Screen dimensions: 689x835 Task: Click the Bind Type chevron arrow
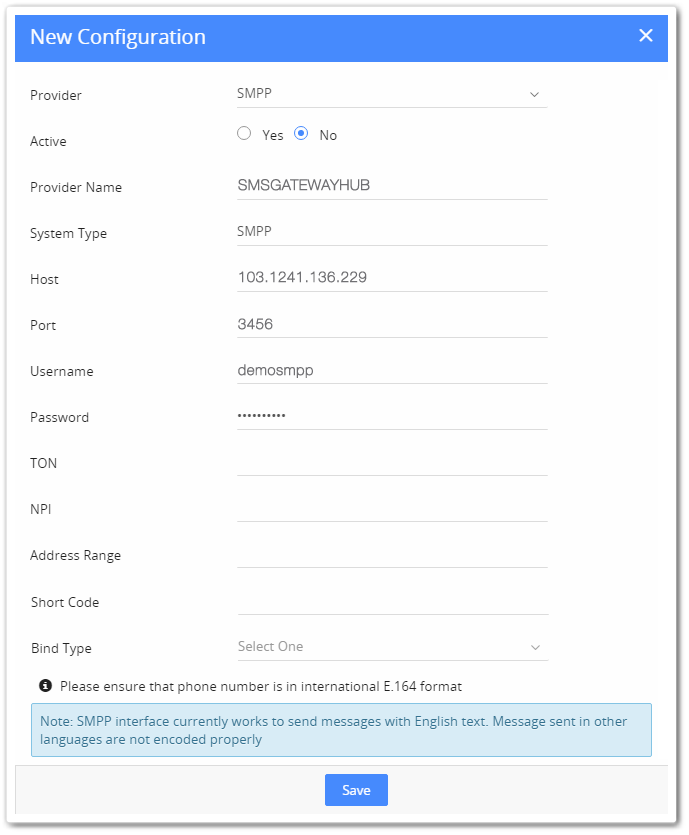click(x=535, y=647)
